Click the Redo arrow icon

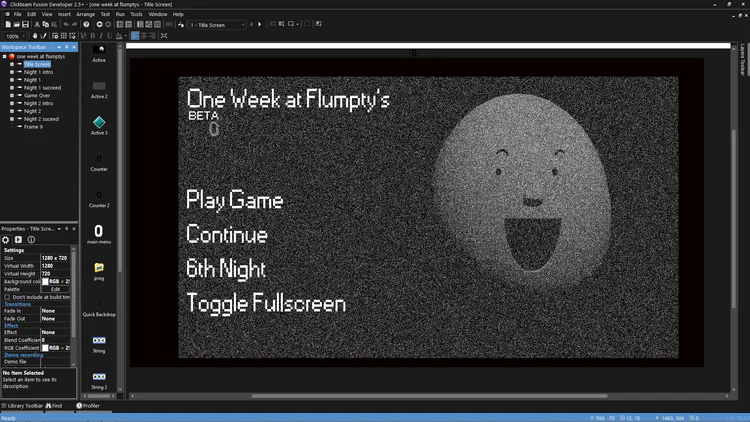pyautogui.click(x=75, y=24)
